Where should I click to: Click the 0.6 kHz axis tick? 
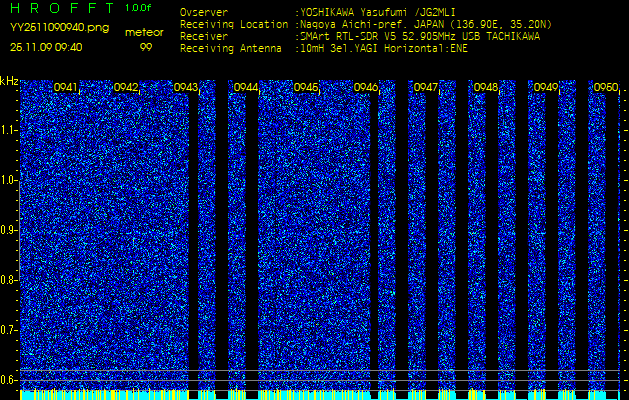[9, 380]
